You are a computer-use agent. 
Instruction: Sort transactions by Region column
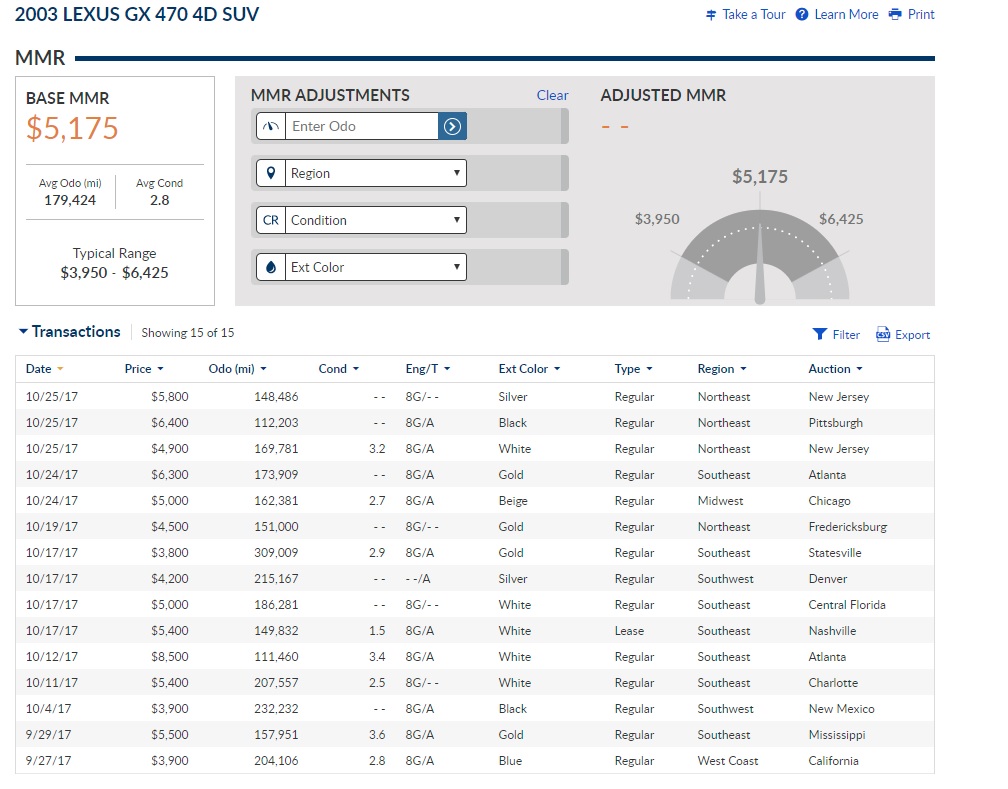[722, 368]
